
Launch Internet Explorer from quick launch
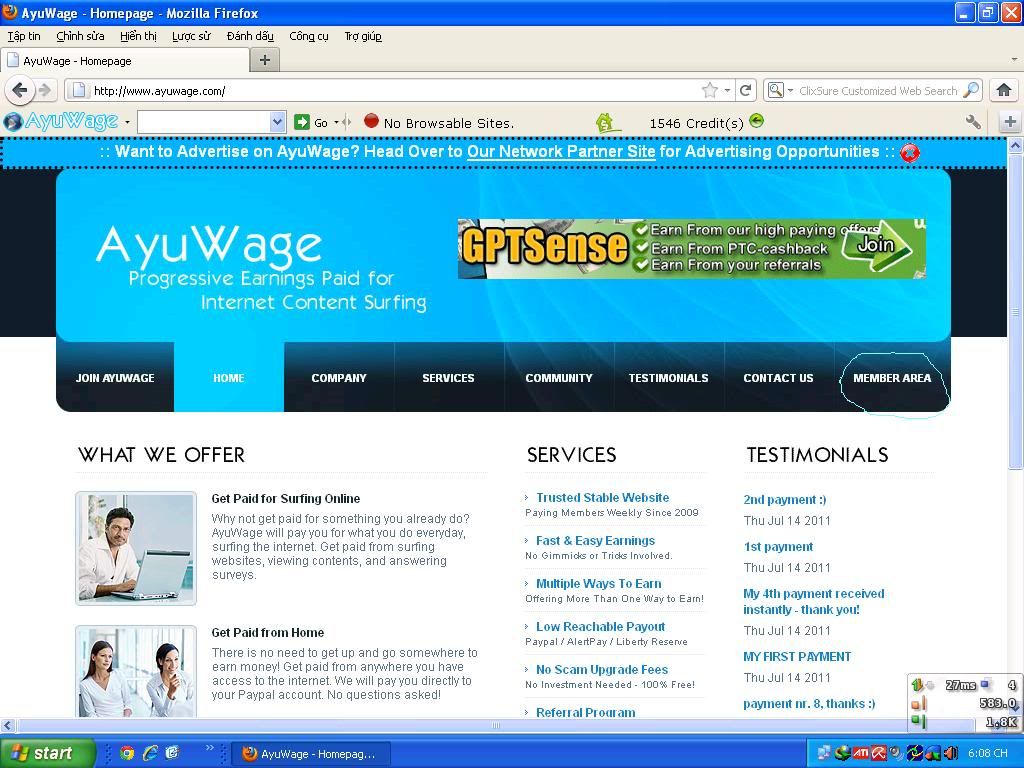150,753
